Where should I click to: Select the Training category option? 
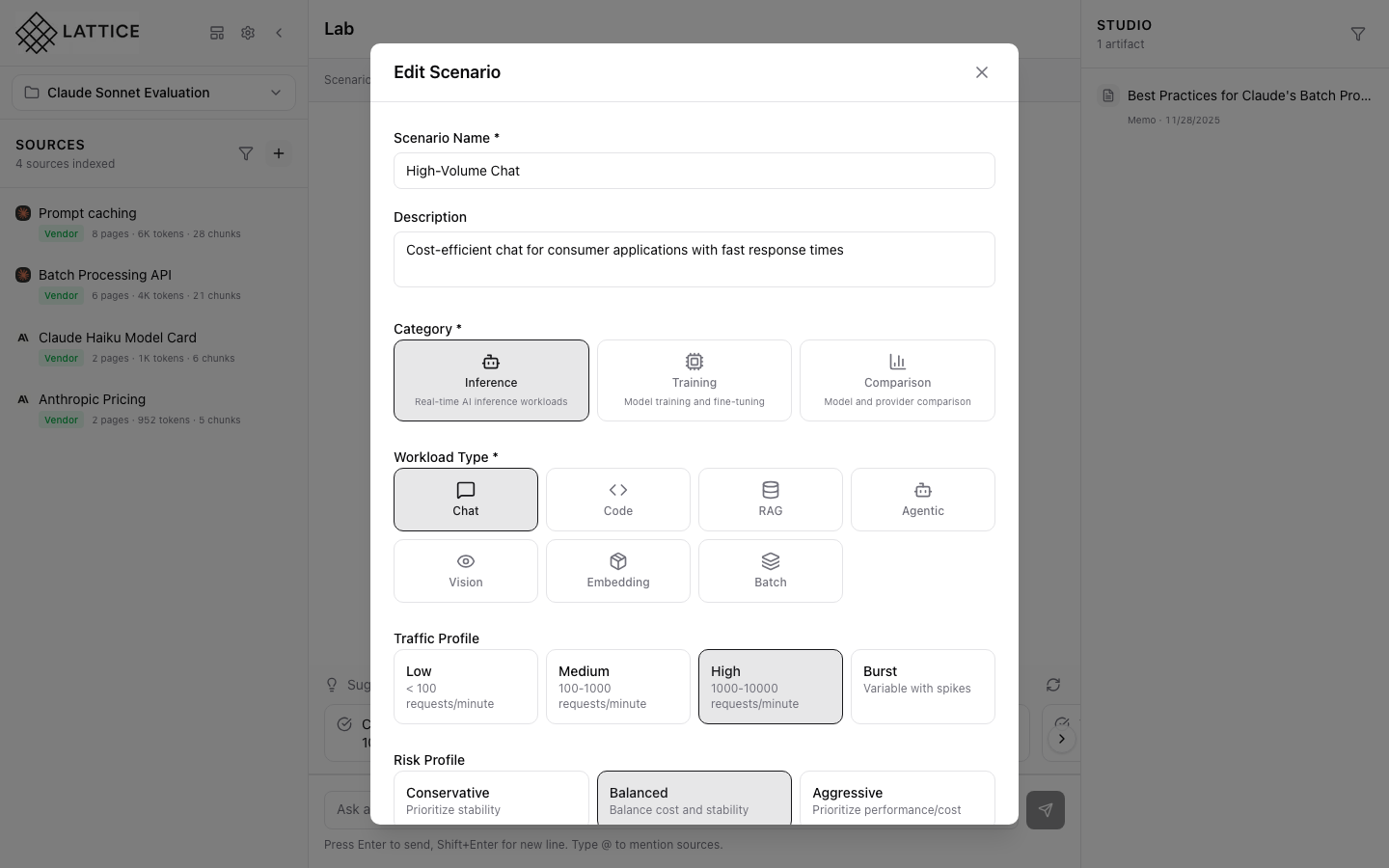pos(694,381)
